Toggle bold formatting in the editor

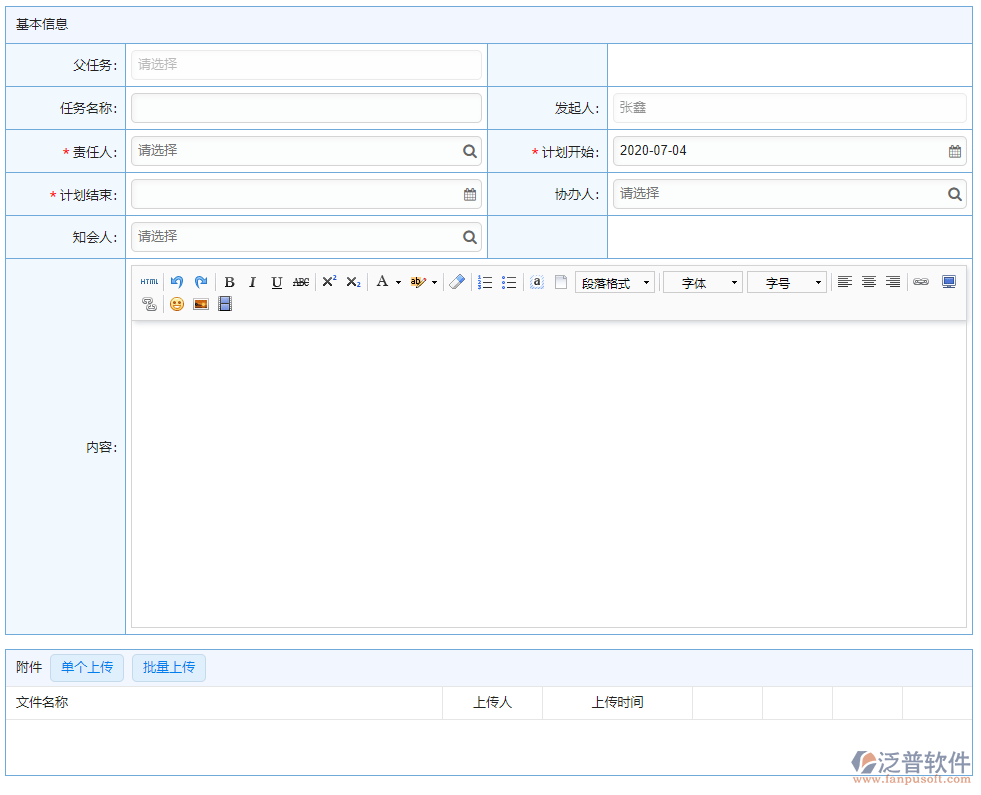coord(229,281)
